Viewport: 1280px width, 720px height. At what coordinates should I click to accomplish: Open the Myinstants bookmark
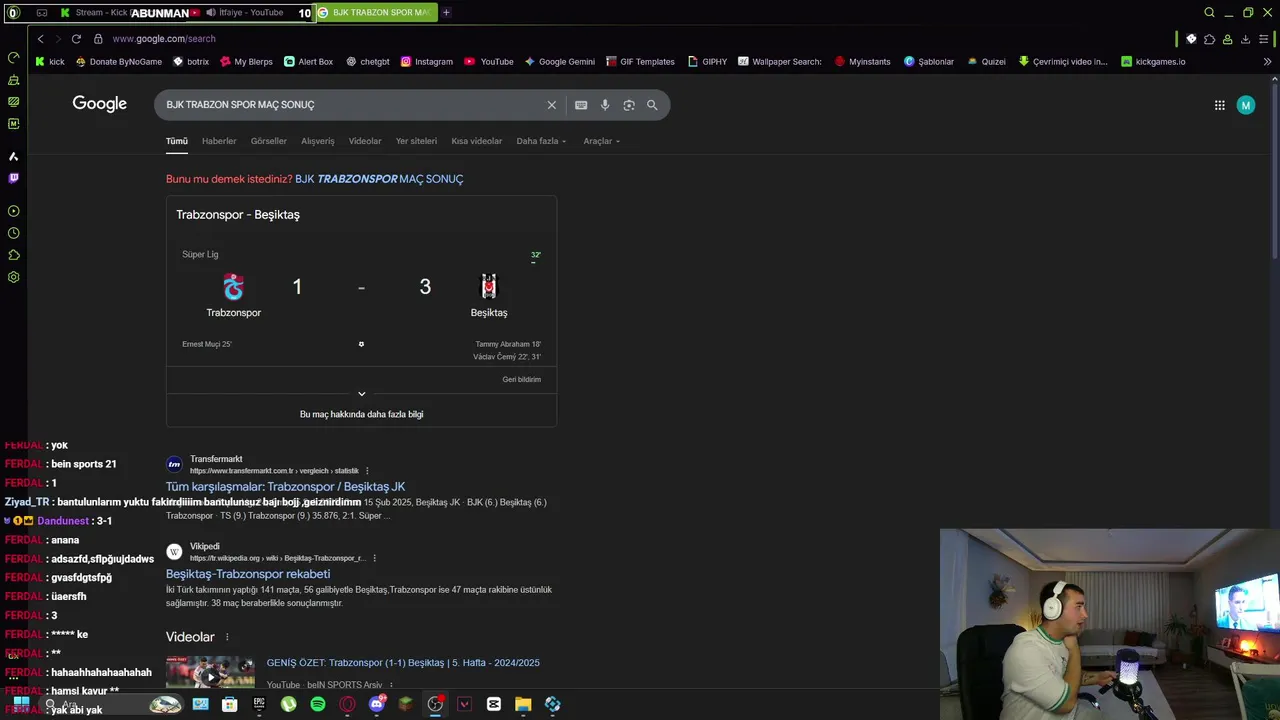click(x=863, y=62)
